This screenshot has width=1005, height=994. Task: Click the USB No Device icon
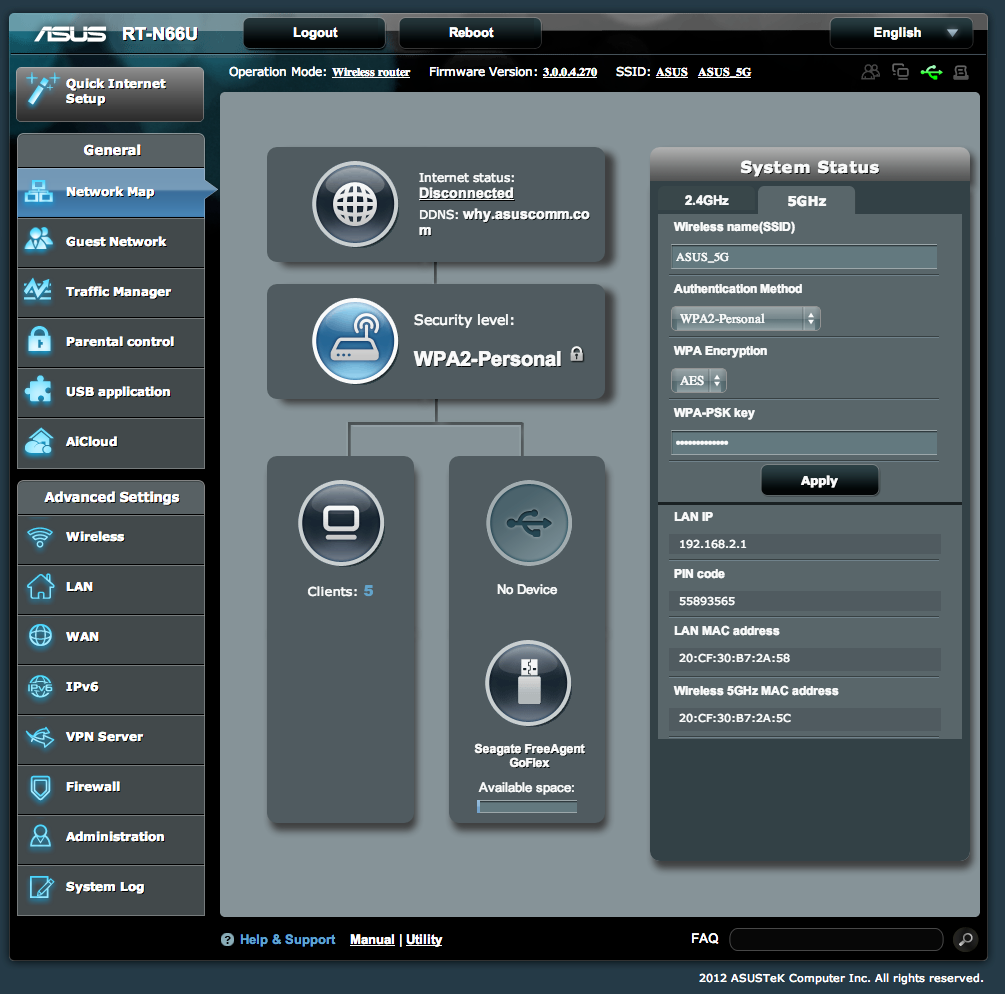click(x=529, y=523)
